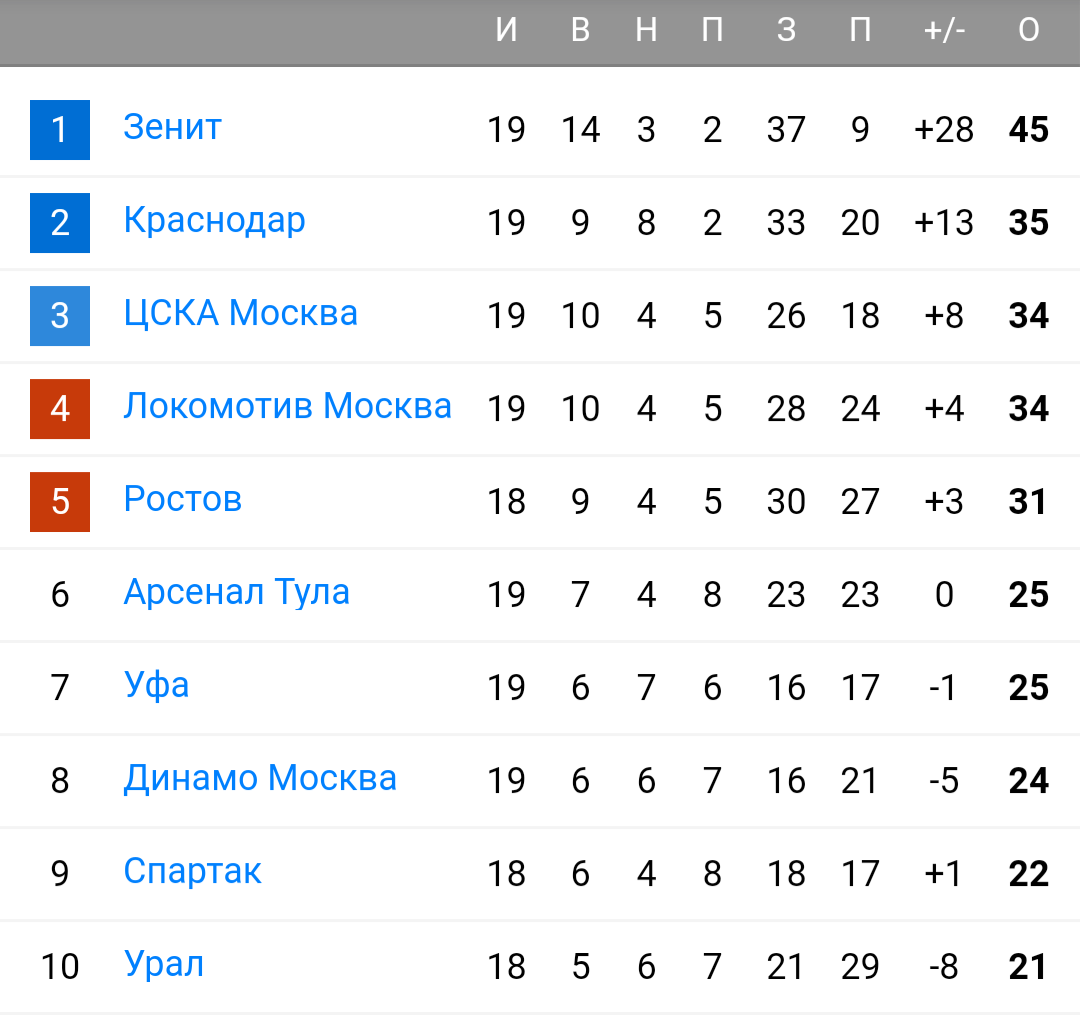
Task: Open the Локомотив Москва team link
Action: click(x=288, y=406)
